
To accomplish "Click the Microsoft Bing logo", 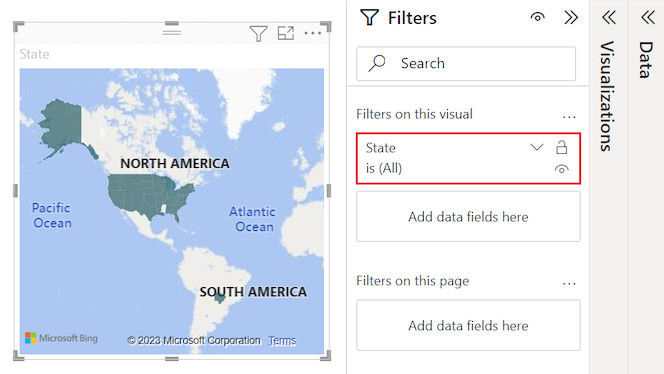I will coord(61,338).
